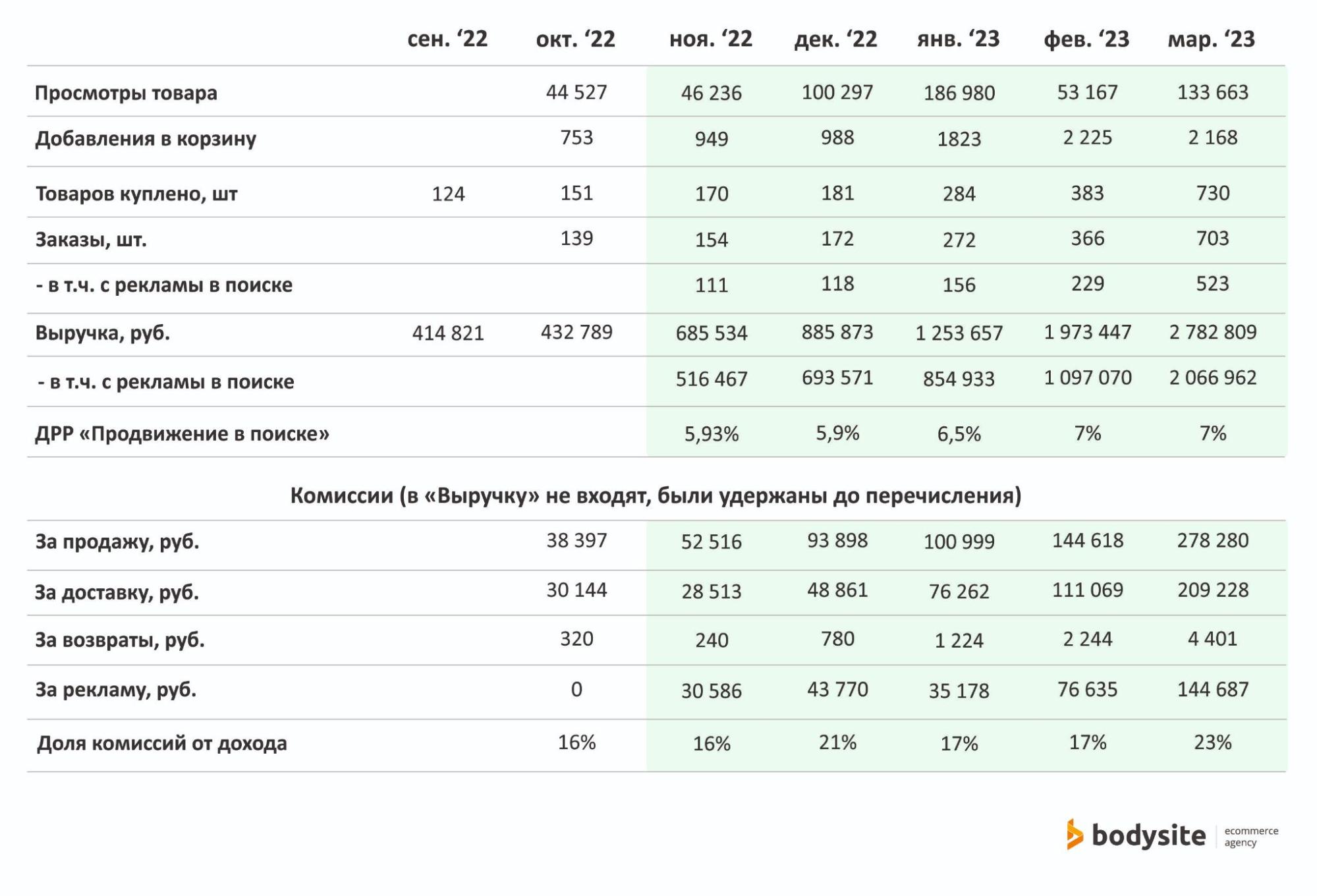Select the search ad revenue 693 571
1317x896 pixels.
point(837,378)
